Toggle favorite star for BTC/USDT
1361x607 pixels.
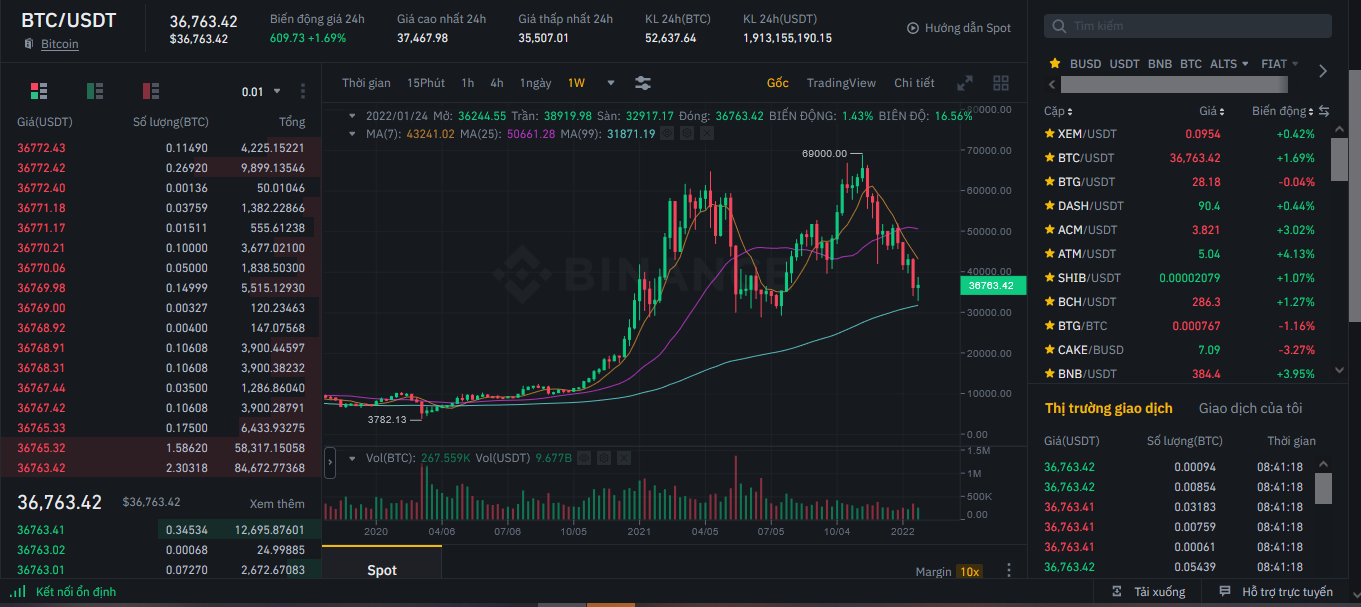coord(1050,157)
